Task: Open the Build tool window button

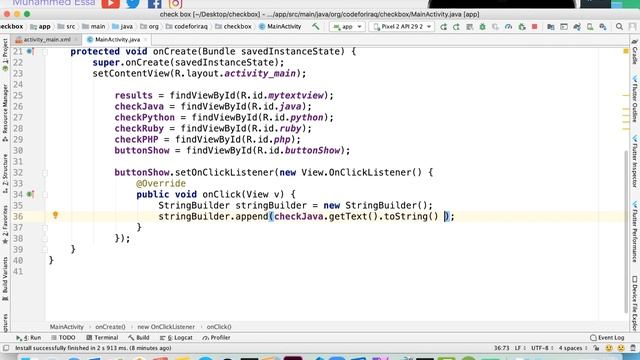Action: click(x=139, y=338)
